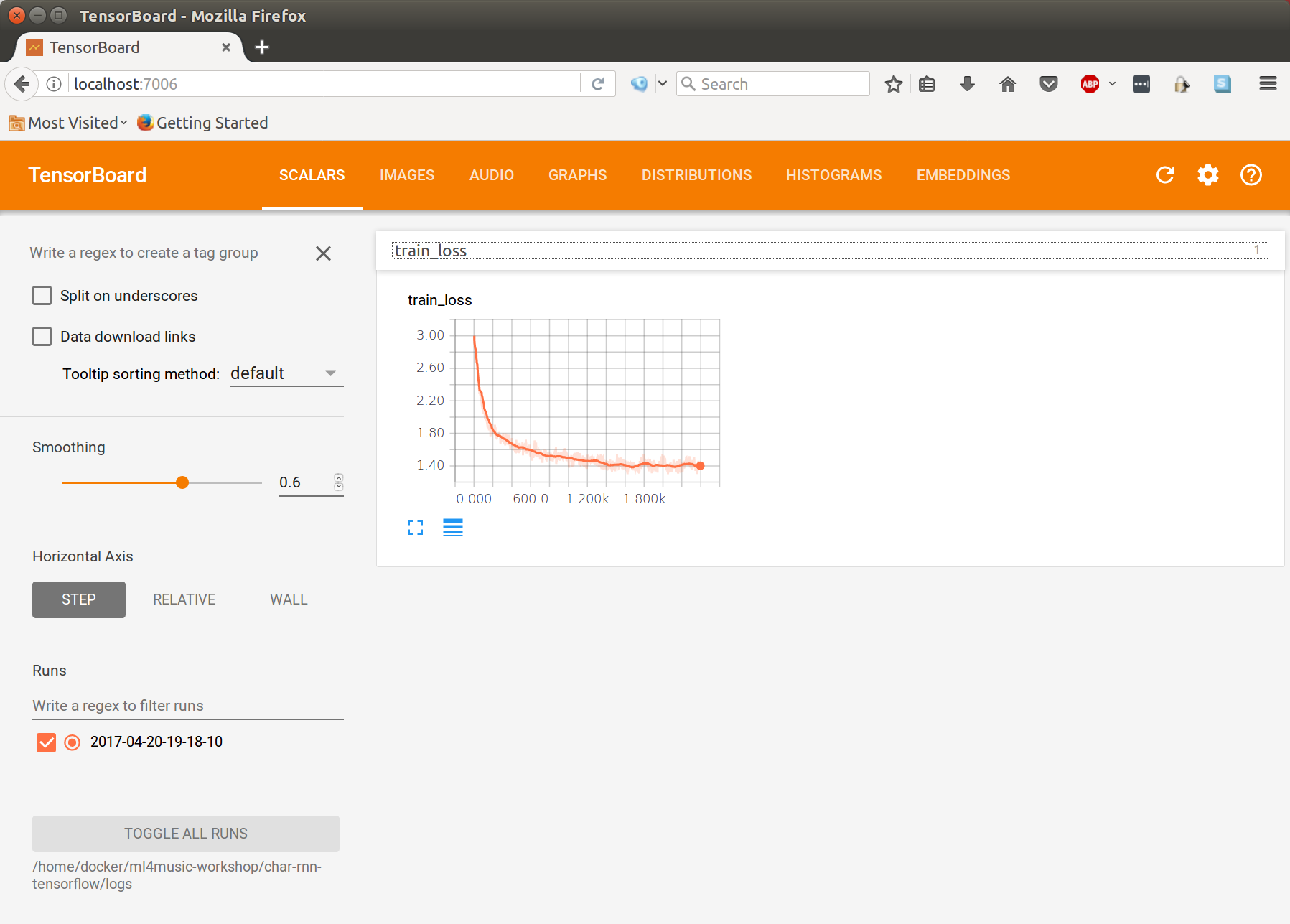Focus the tag group regex field

[164, 253]
